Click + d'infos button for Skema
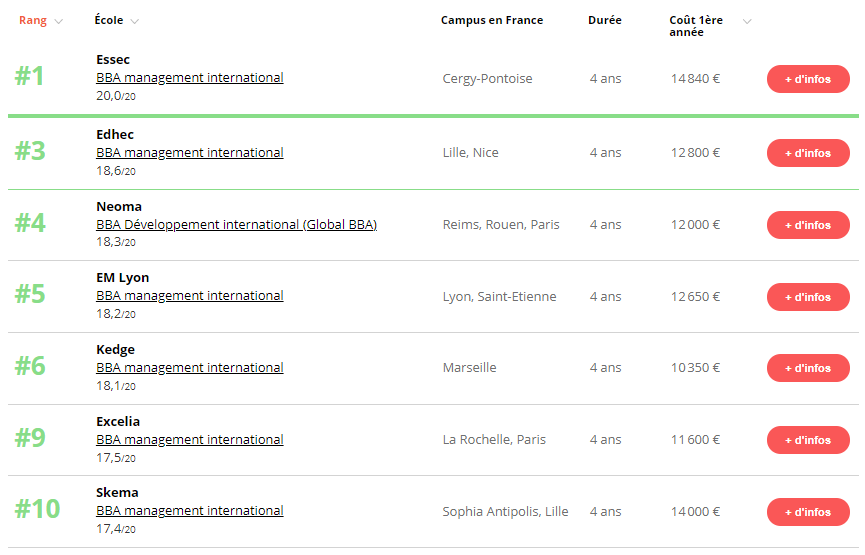Image resolution: width=865 pixels, height=555 pixels. pyautogui.click(x=808, y=512)
